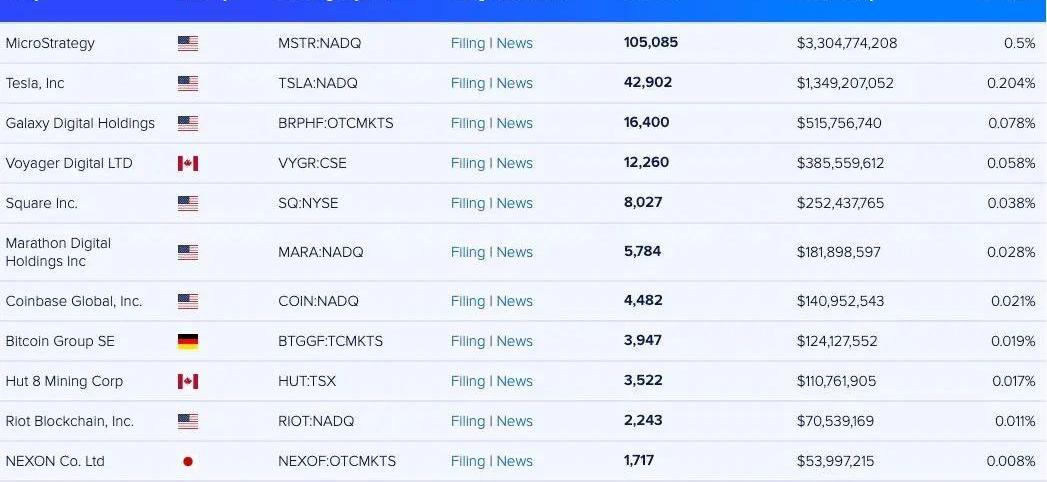
Task: Open Galaxy Digital Holdings Filing link
Action: pos(467,123)
